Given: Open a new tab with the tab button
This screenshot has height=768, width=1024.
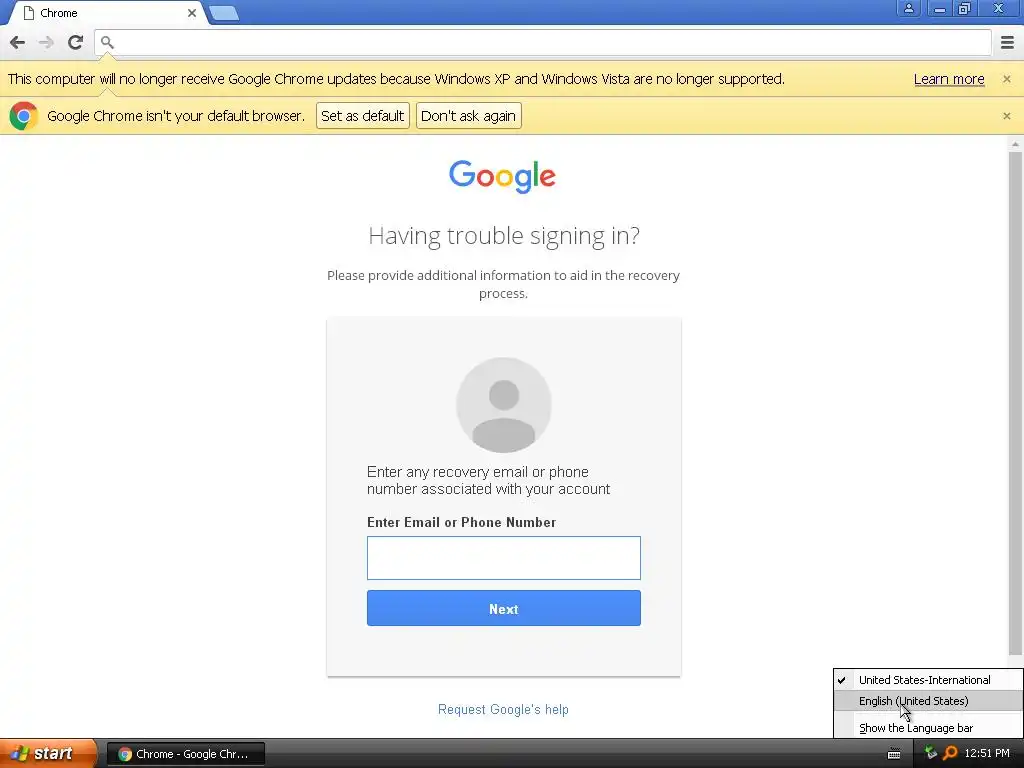Looking at the screenshot, I should [224, 13].
